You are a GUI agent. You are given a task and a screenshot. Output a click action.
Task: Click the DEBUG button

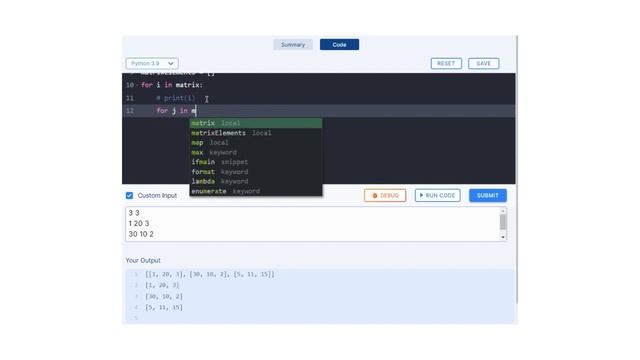click(385, 196)
